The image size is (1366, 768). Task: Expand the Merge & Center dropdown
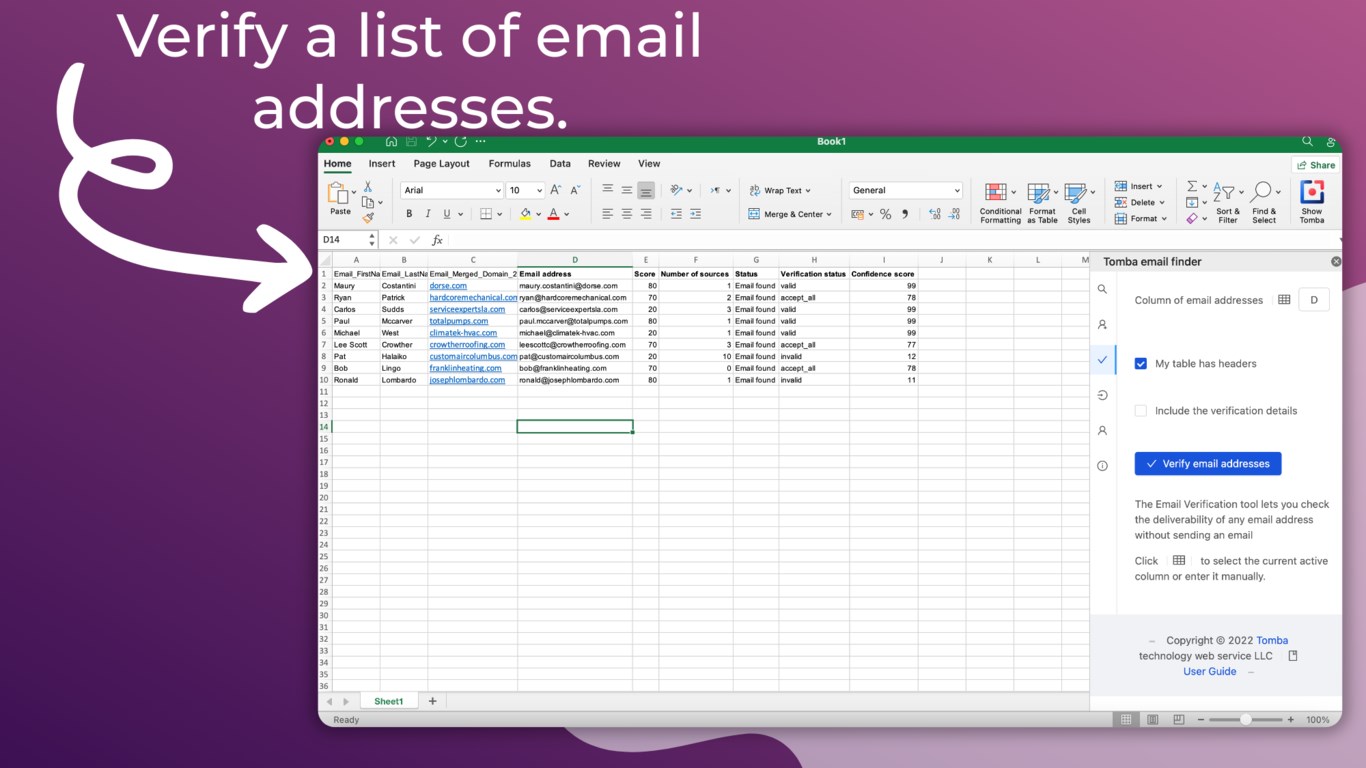pos(829,215)
